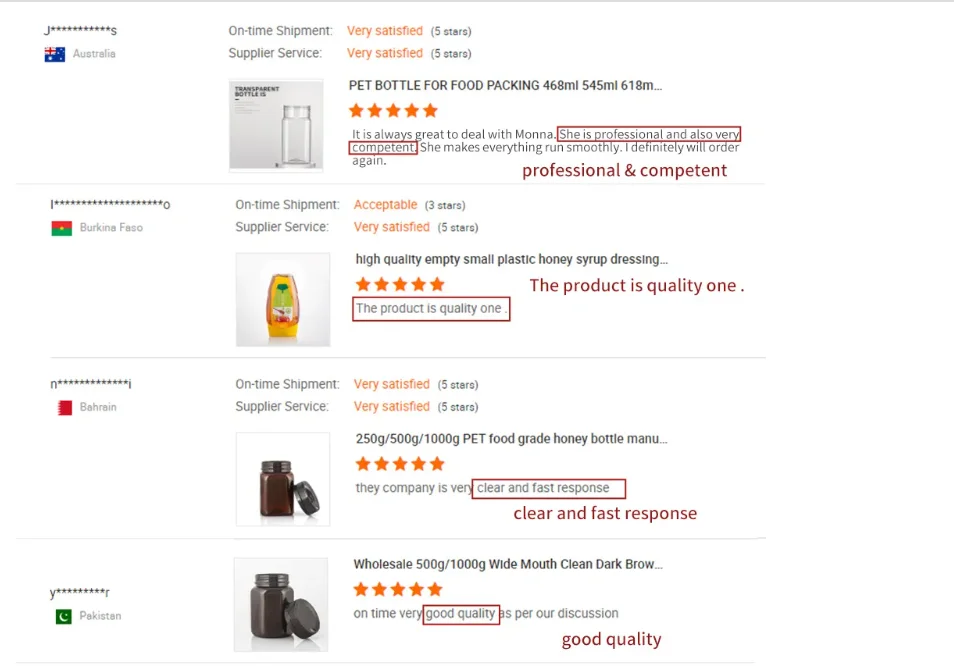The height and width of the screenshot is (666, 954).
Task: Click the 'Acceptable' on-time shipment rating
Action: (x=385, y=205)
